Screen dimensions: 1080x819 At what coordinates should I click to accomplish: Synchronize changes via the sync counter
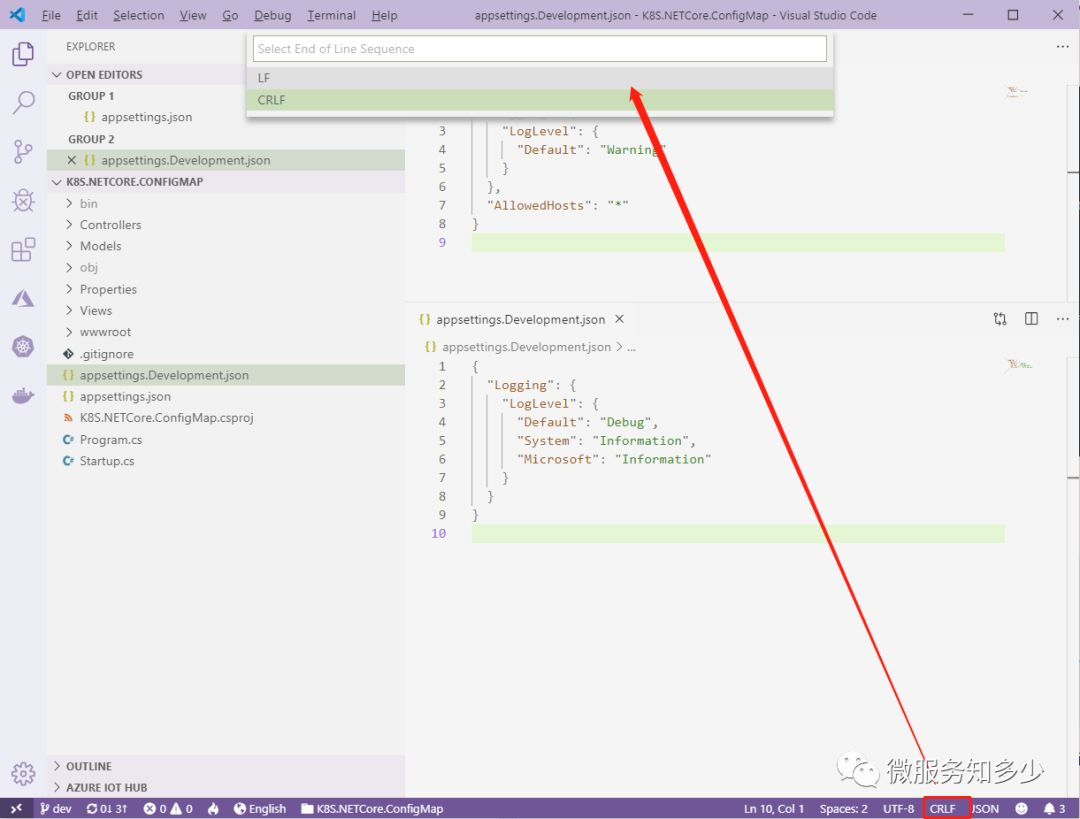(x=107, y=809)
